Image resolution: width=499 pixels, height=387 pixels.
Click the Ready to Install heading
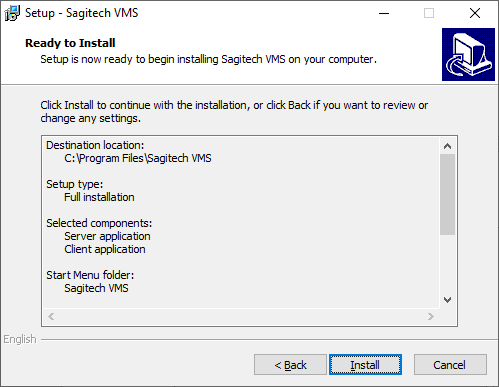[70, 43]
